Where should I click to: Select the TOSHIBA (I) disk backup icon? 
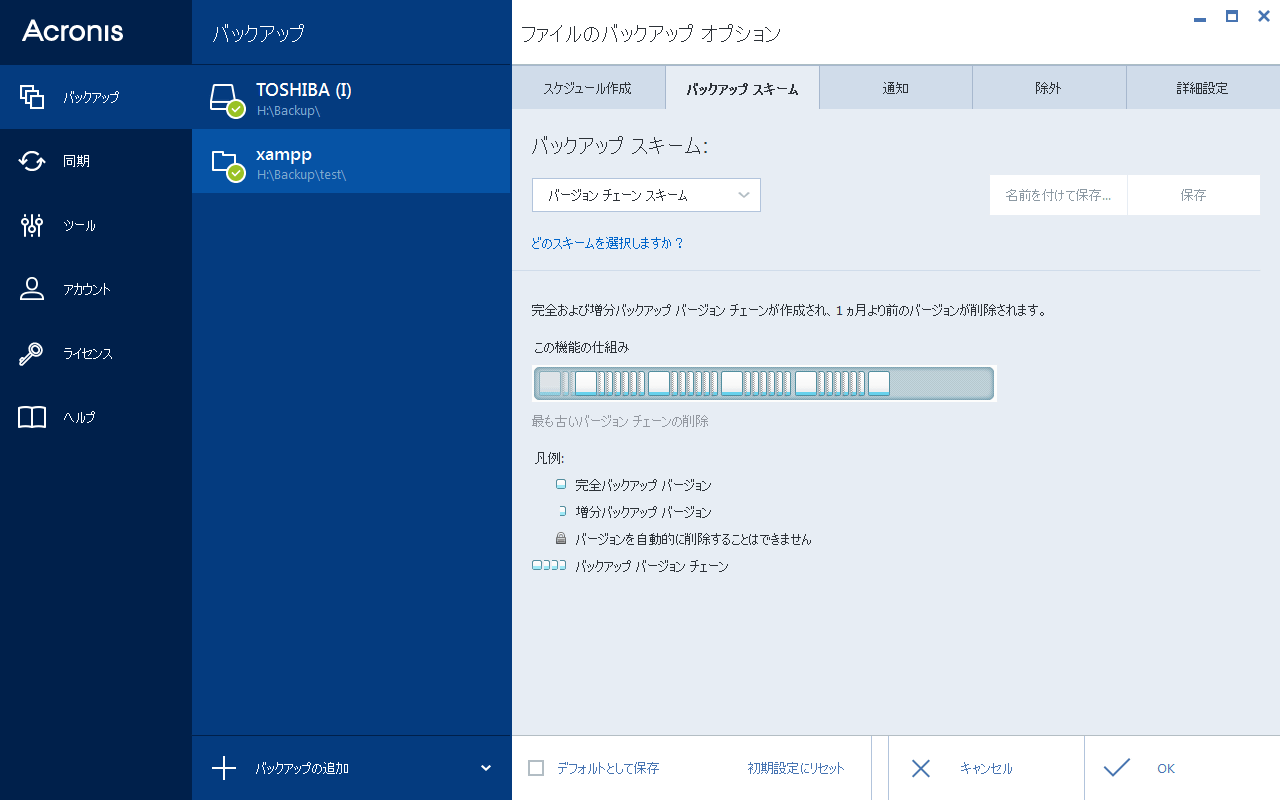click(x=227, y=99)
